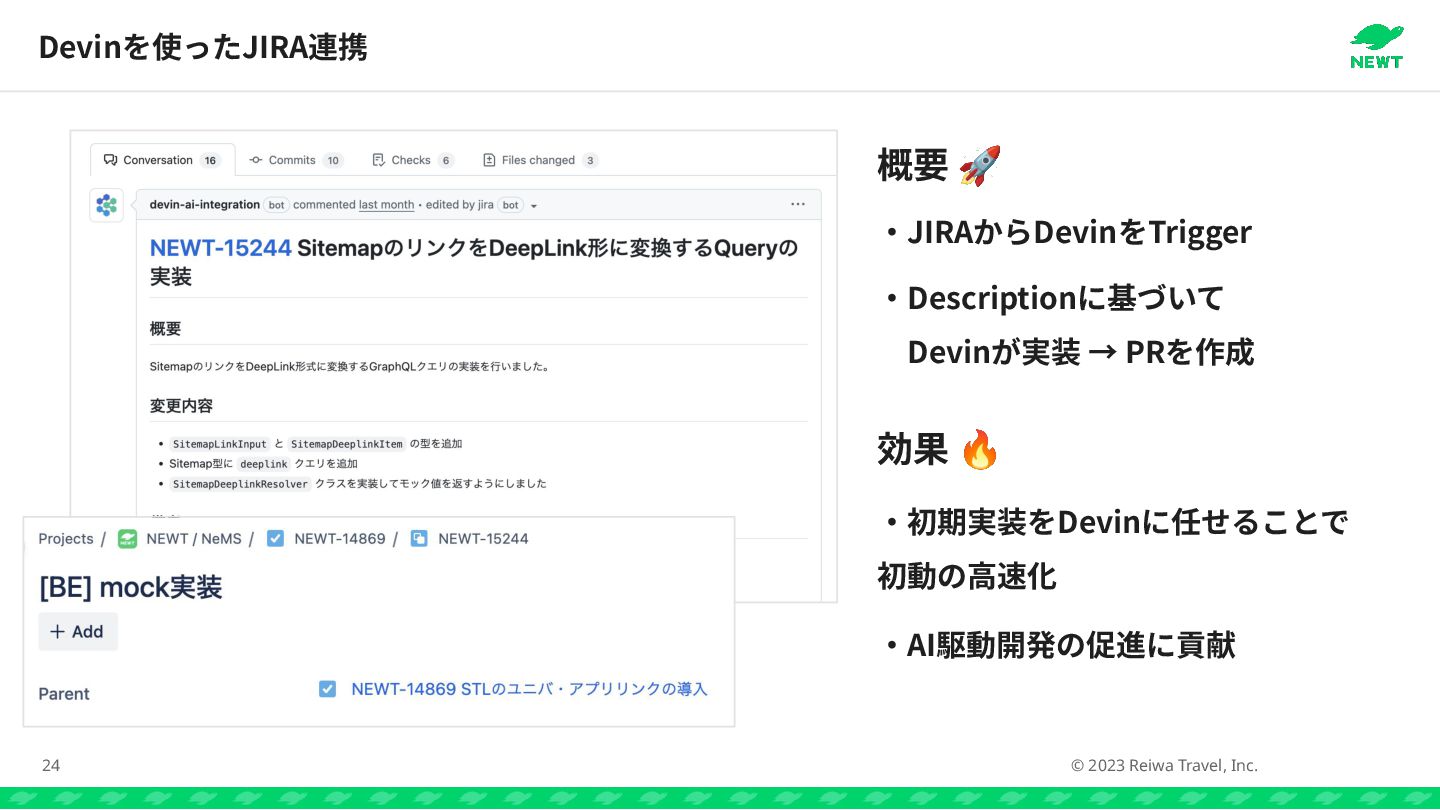Click the SitemapDeeplinkItem code label
The image size is (1440, 810).
pos(346,444)
